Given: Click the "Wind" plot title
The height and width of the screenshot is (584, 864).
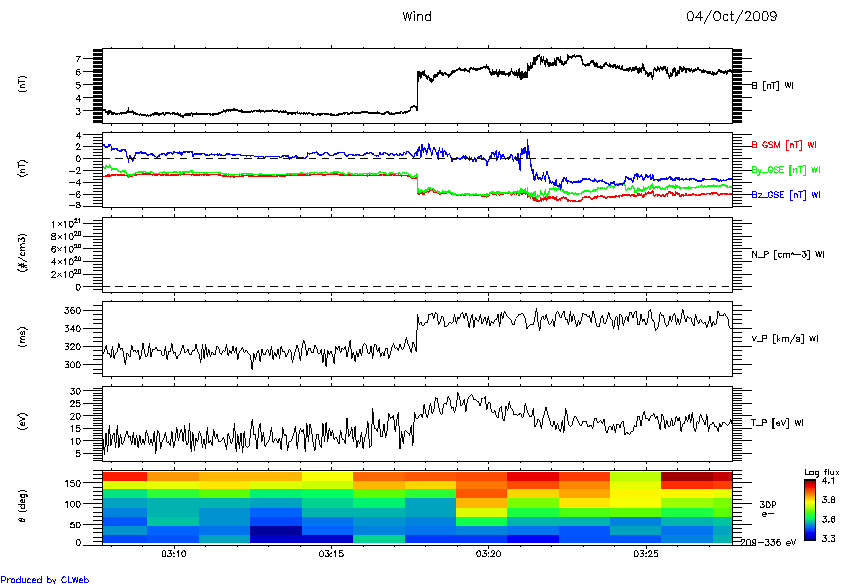Looking at the screenshot, I should coord(417,17).
